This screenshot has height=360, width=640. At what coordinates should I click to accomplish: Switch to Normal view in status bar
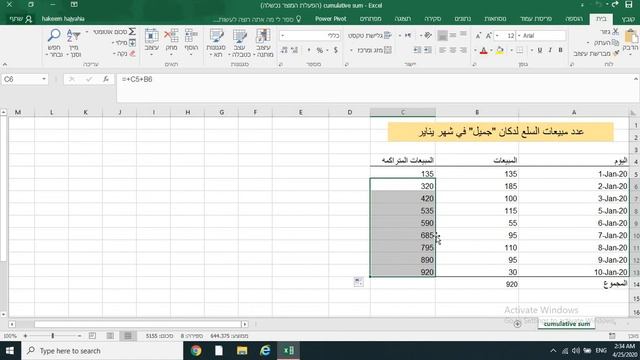[x=128, y=336]
